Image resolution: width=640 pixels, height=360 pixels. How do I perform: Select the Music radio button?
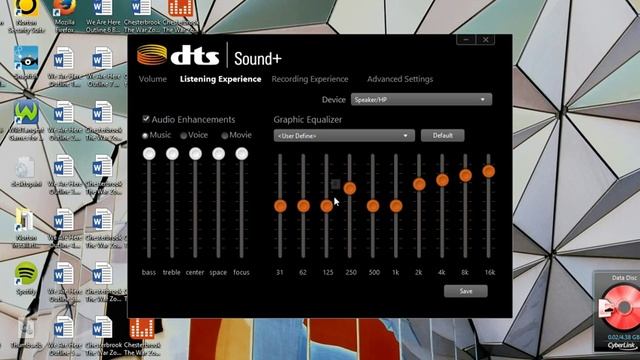(x=145, y=136)
